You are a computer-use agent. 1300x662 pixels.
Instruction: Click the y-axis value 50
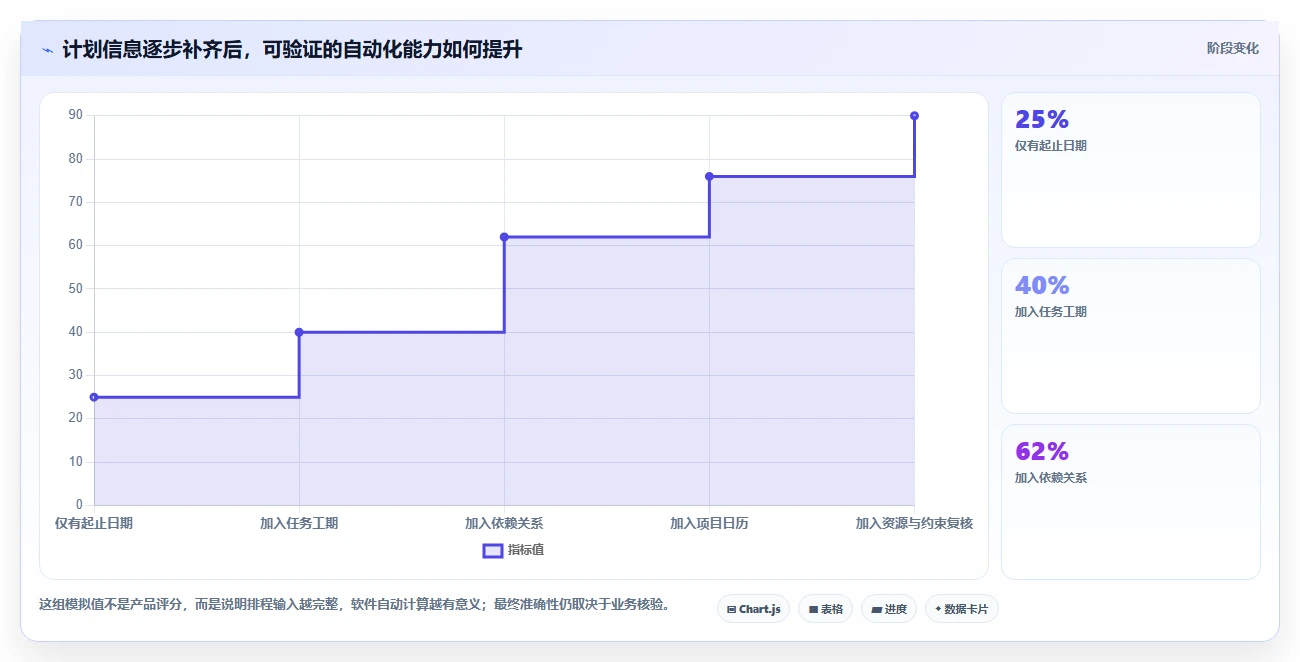pos(76,288)
